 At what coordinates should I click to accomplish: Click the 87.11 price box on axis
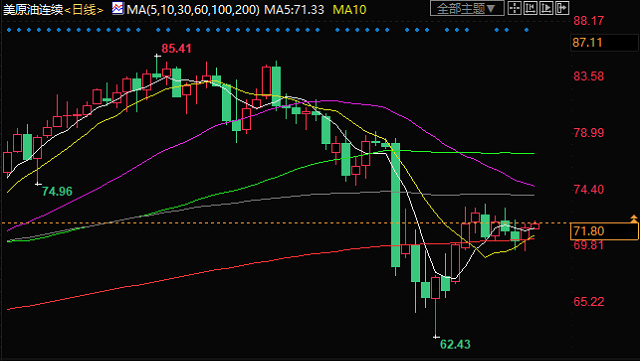604,42
